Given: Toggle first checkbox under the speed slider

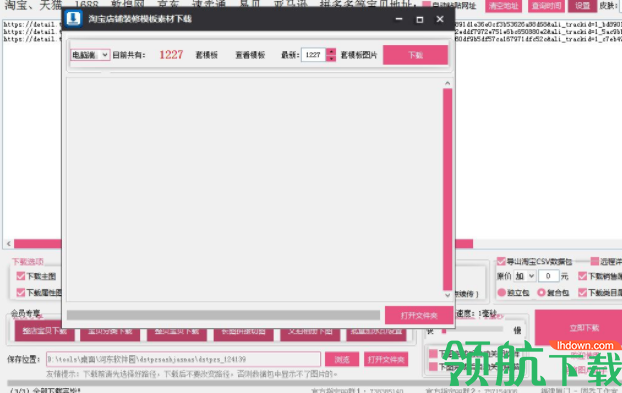Looking at the screenshot, I should [433, 353].
